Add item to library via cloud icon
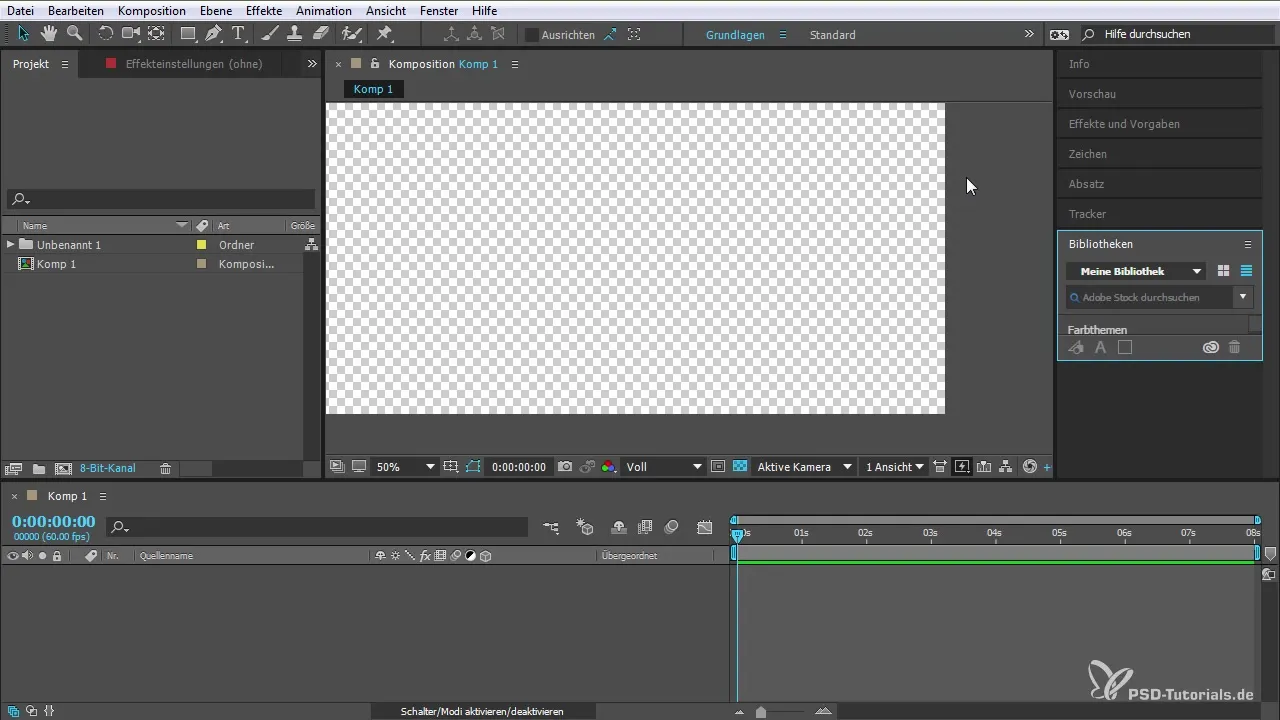 coord(1210,347)
